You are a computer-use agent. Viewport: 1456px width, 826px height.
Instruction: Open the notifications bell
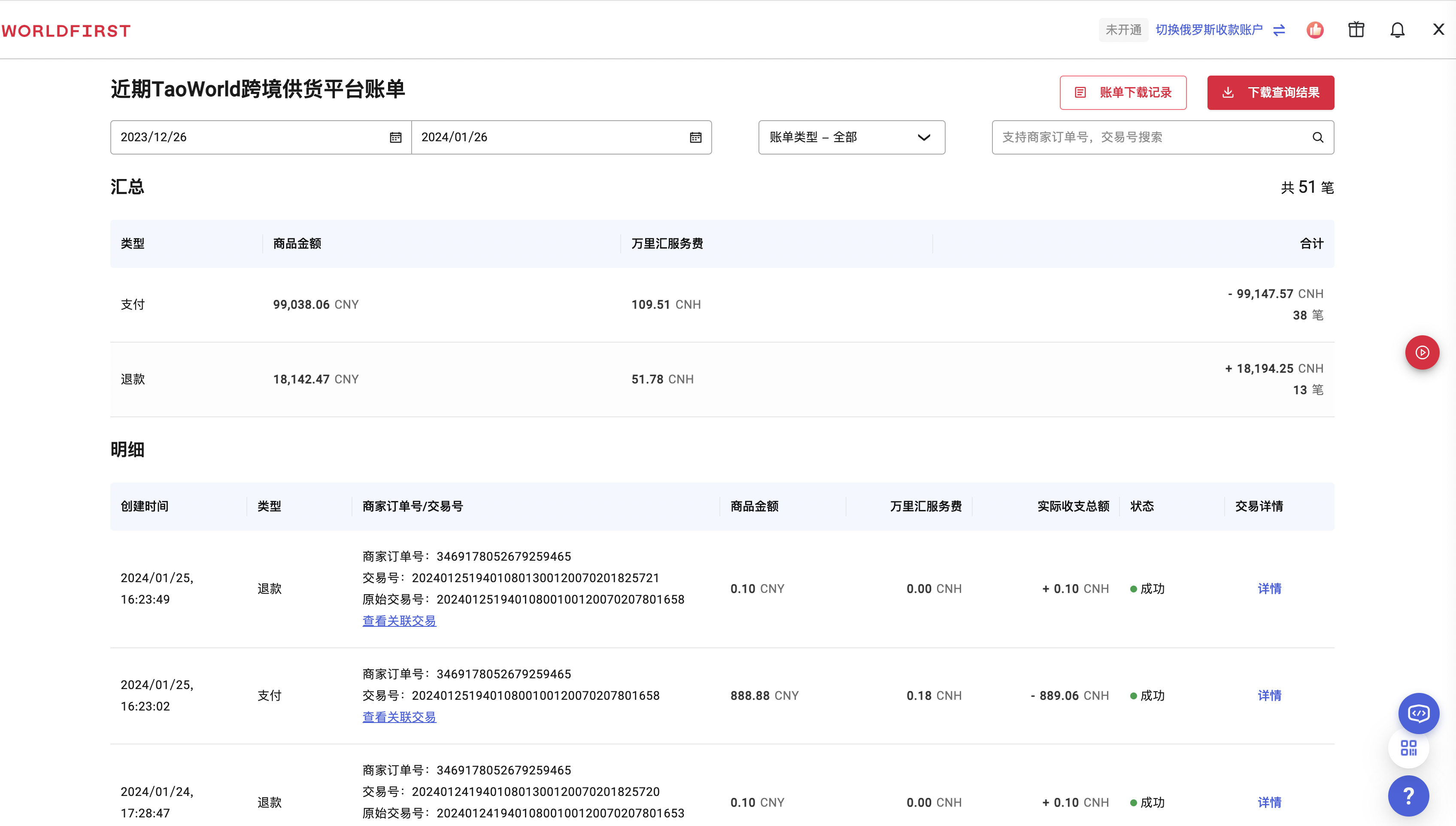pos(1397,30)
